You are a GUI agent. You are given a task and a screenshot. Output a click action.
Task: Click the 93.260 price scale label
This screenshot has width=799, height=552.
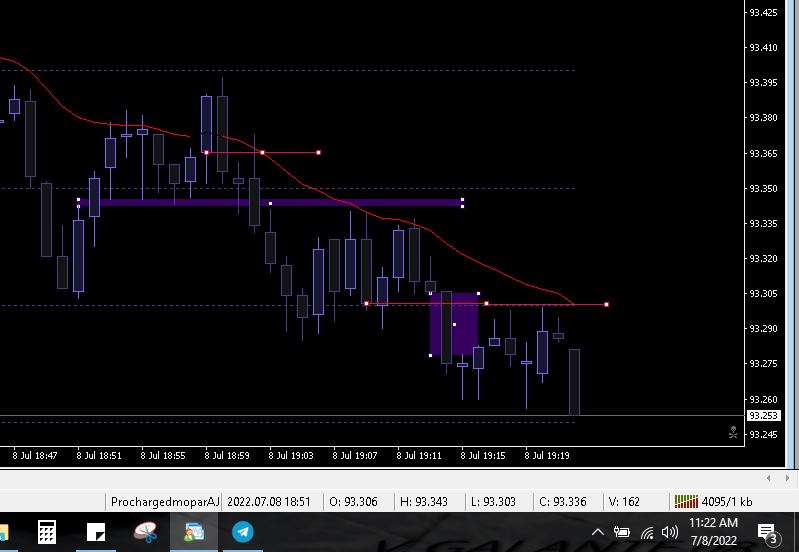click(763, 399)
